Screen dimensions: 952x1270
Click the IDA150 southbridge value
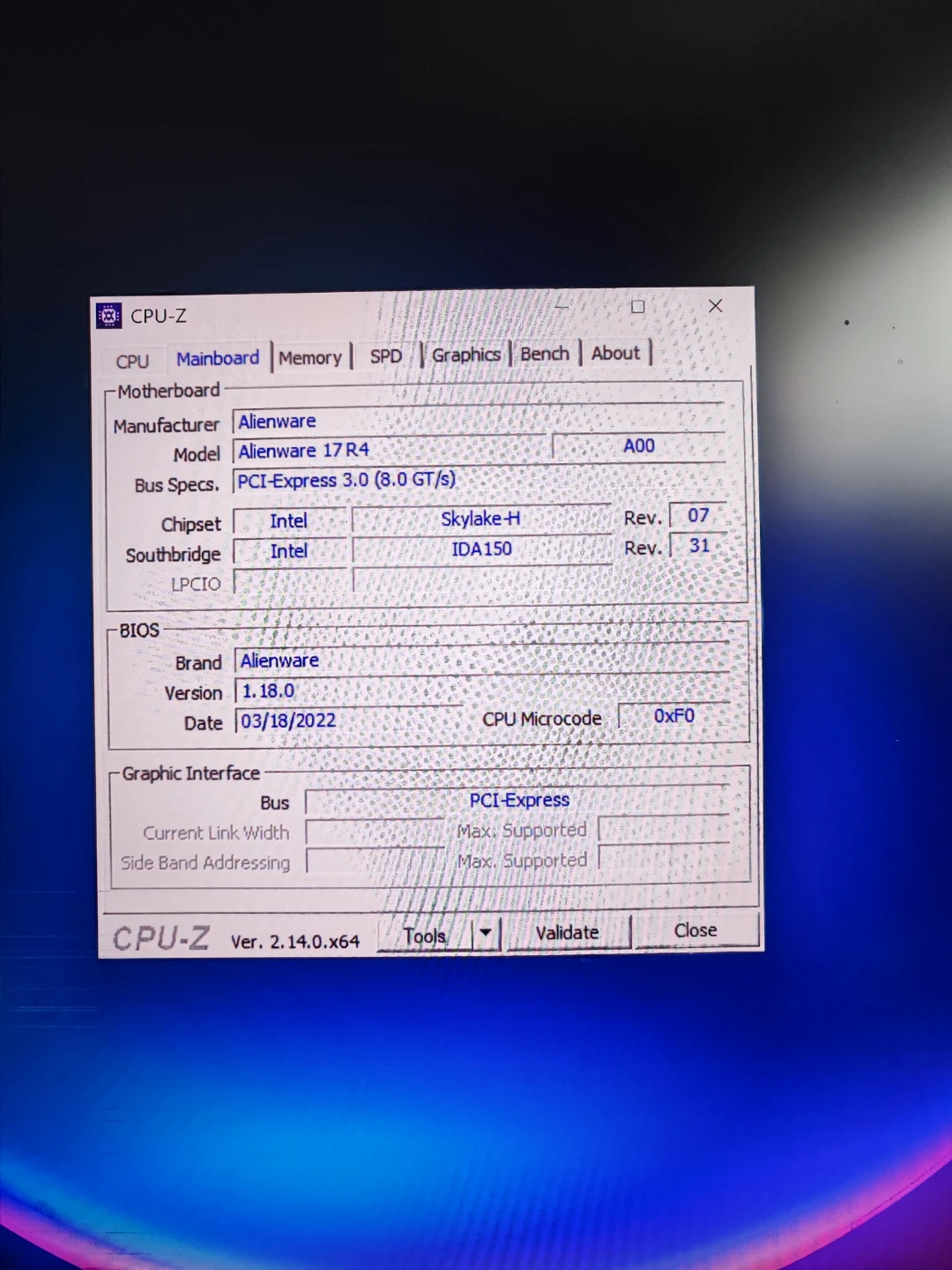click(x=481, y=549)
